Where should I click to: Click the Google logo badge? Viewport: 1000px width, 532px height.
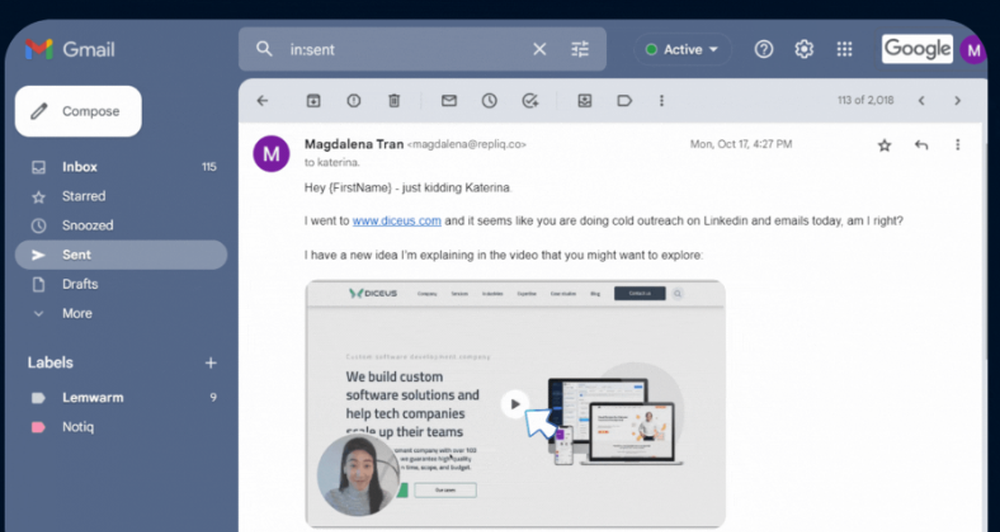click(x=917, y=49)
